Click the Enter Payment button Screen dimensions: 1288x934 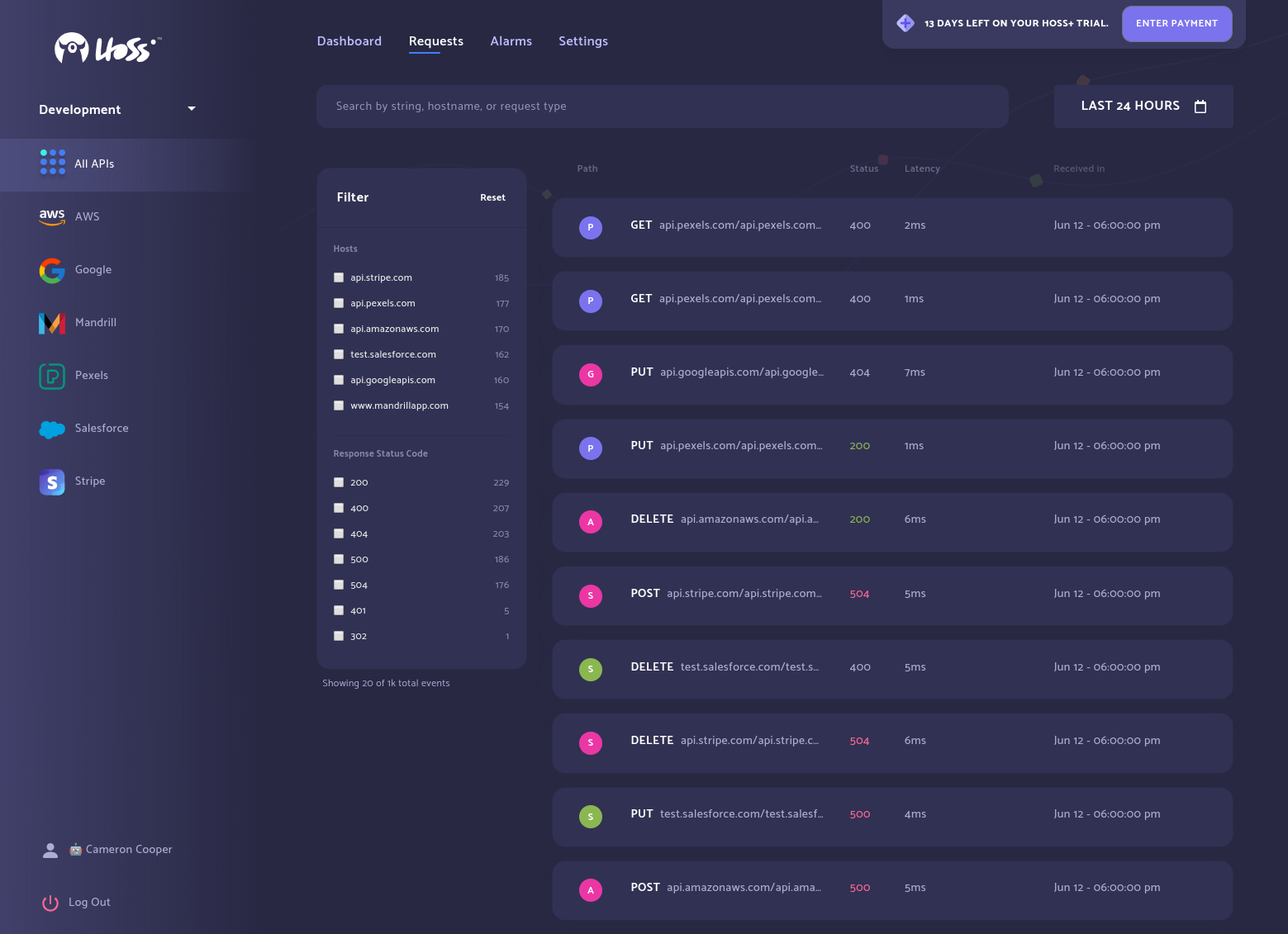coord(1177,23)
